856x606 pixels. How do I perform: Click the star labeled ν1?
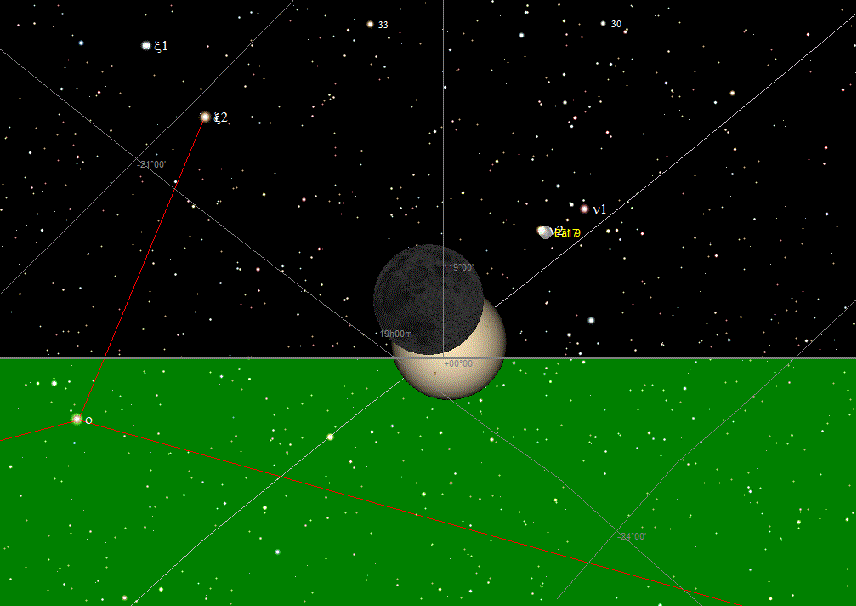584,209
